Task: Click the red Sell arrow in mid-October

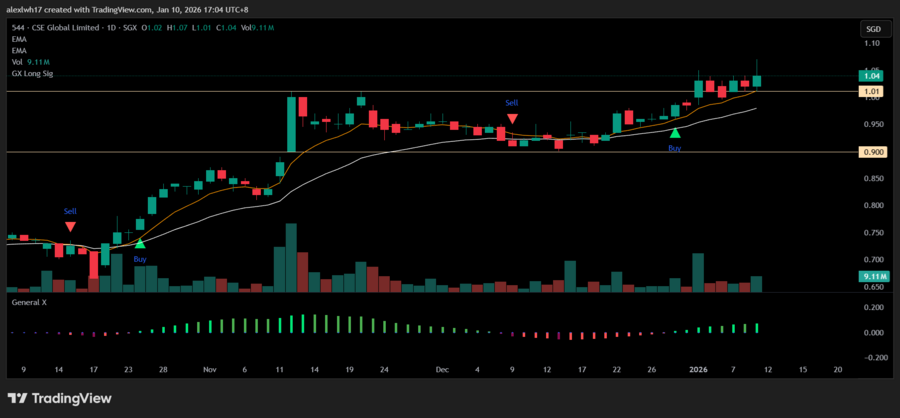Action: pos(70,227)
